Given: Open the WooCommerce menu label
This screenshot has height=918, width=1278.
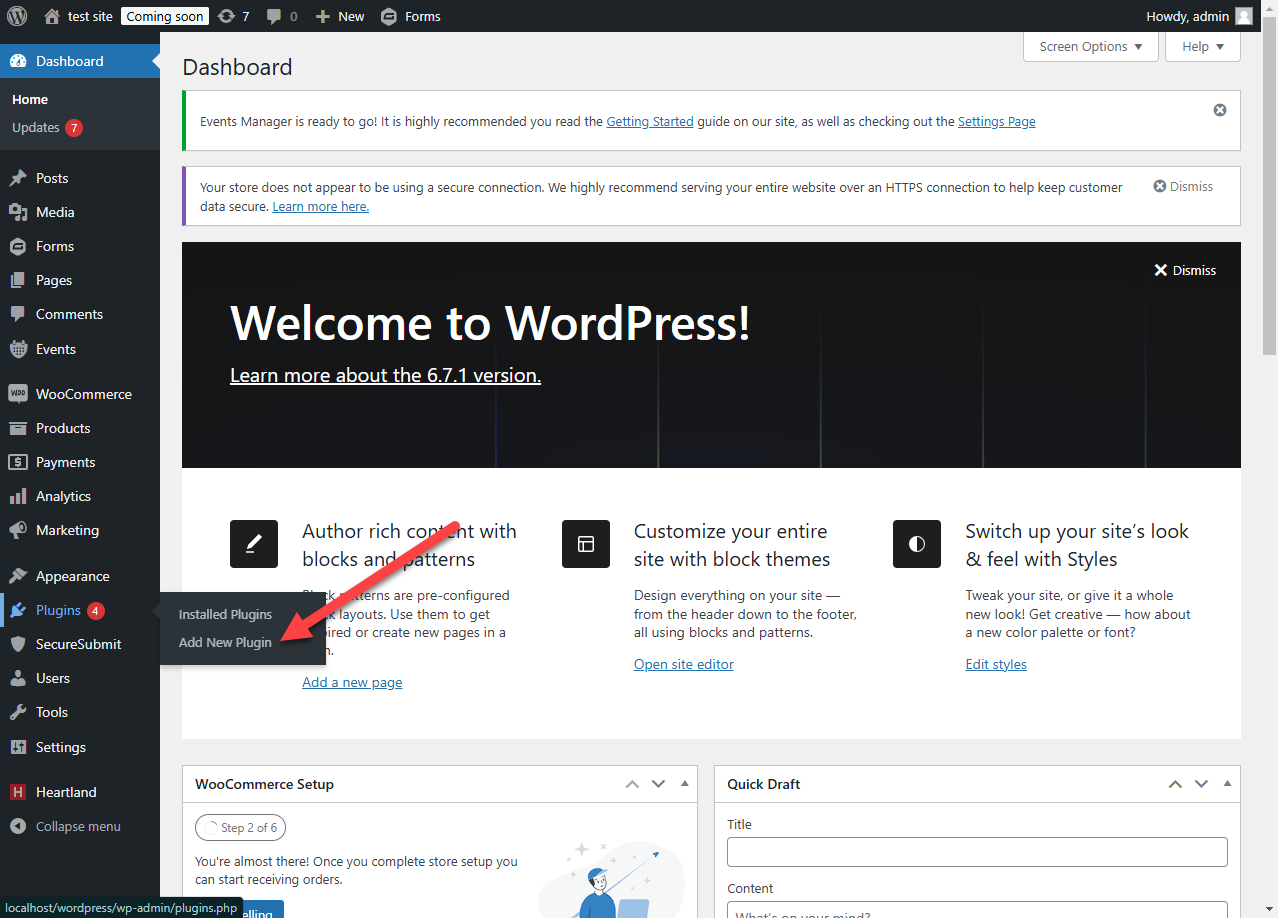Looking at the screenshot, I should pos(84,394).
